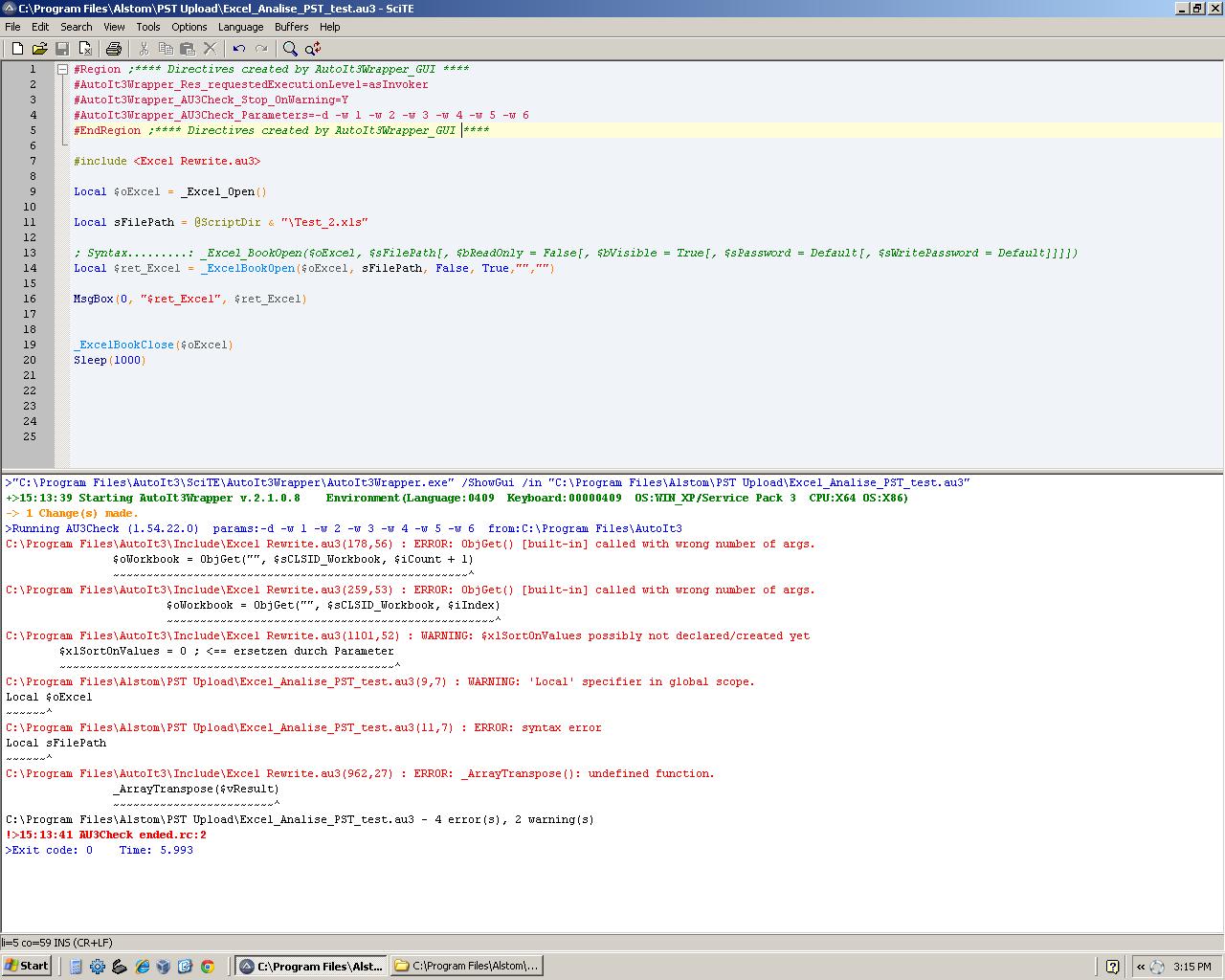Open Internet Explorer from quick launch
Viewport: 1225px width, 980px height.
(x=142, y=967)
